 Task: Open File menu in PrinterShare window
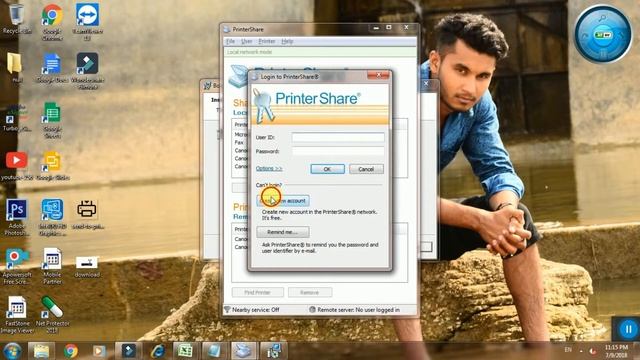click(231, 41)
